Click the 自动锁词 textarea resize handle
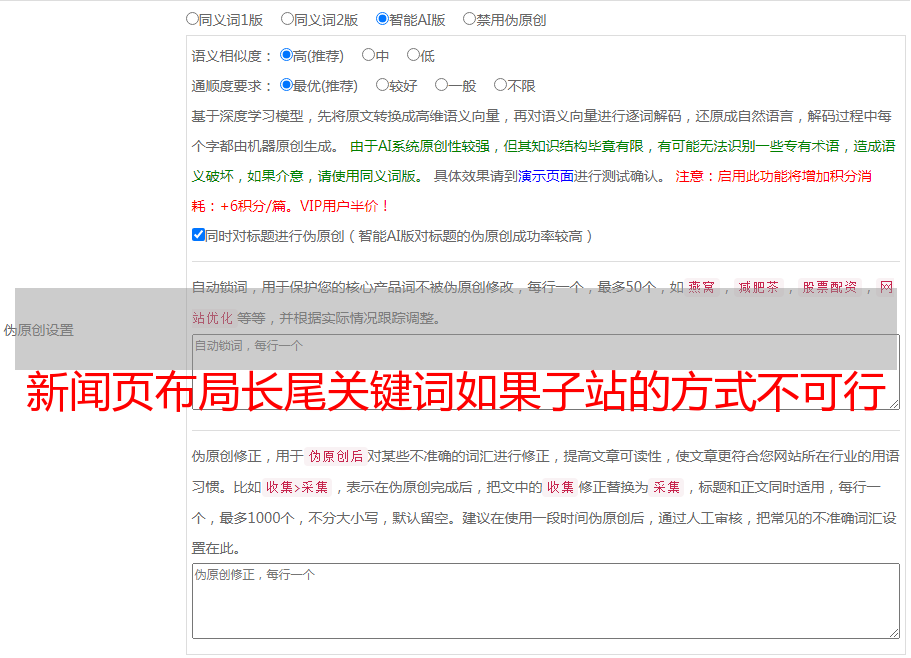 click(x=893, y=403)
